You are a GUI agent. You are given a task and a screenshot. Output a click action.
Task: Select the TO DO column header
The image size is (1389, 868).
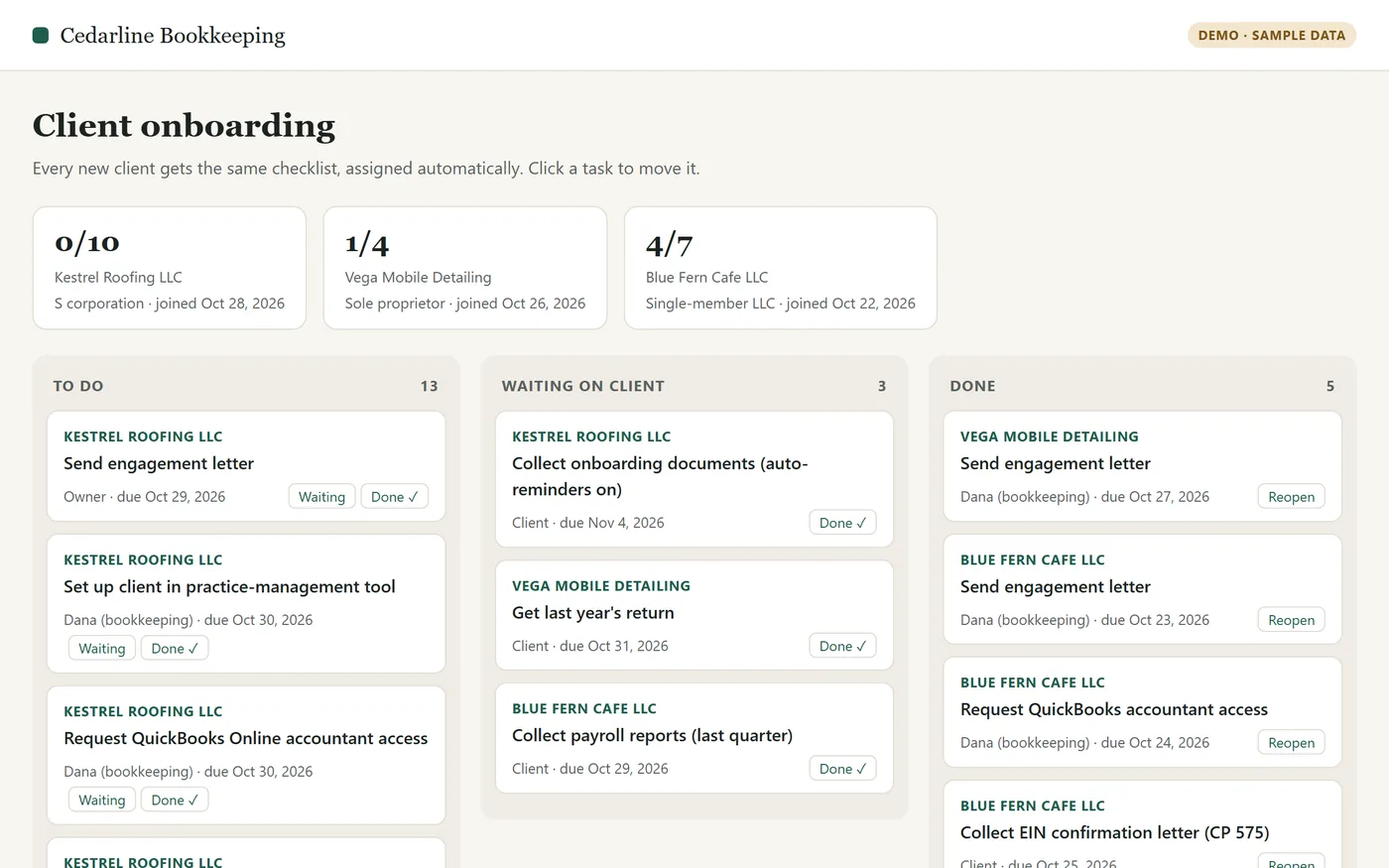[x=78, y=386]
